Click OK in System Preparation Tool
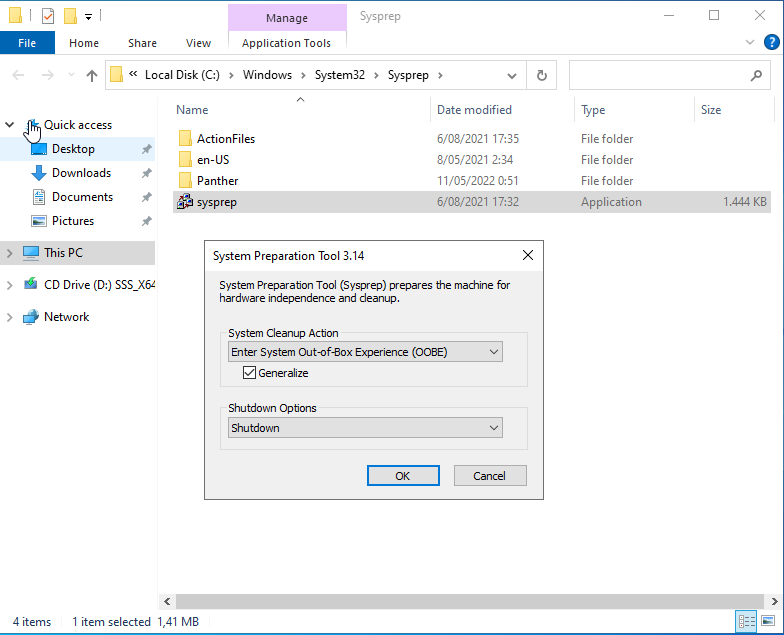784x635 pixels. click(x=403, y=476)
